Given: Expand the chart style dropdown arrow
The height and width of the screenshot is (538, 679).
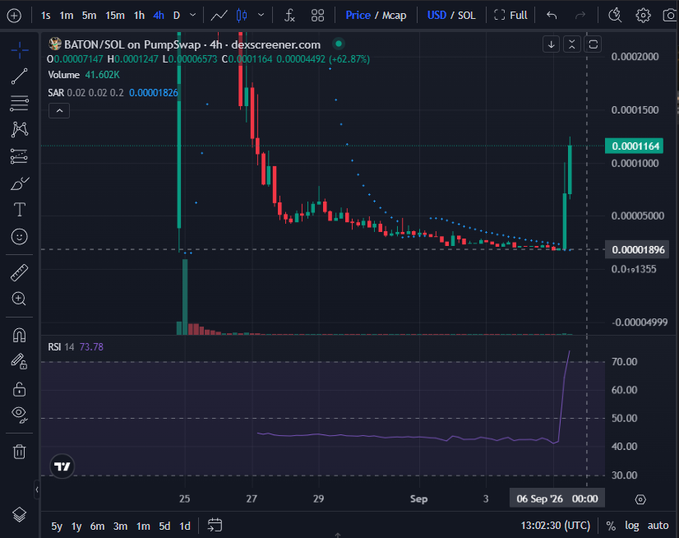Looking at the screenshot, I should coord(261,16).
